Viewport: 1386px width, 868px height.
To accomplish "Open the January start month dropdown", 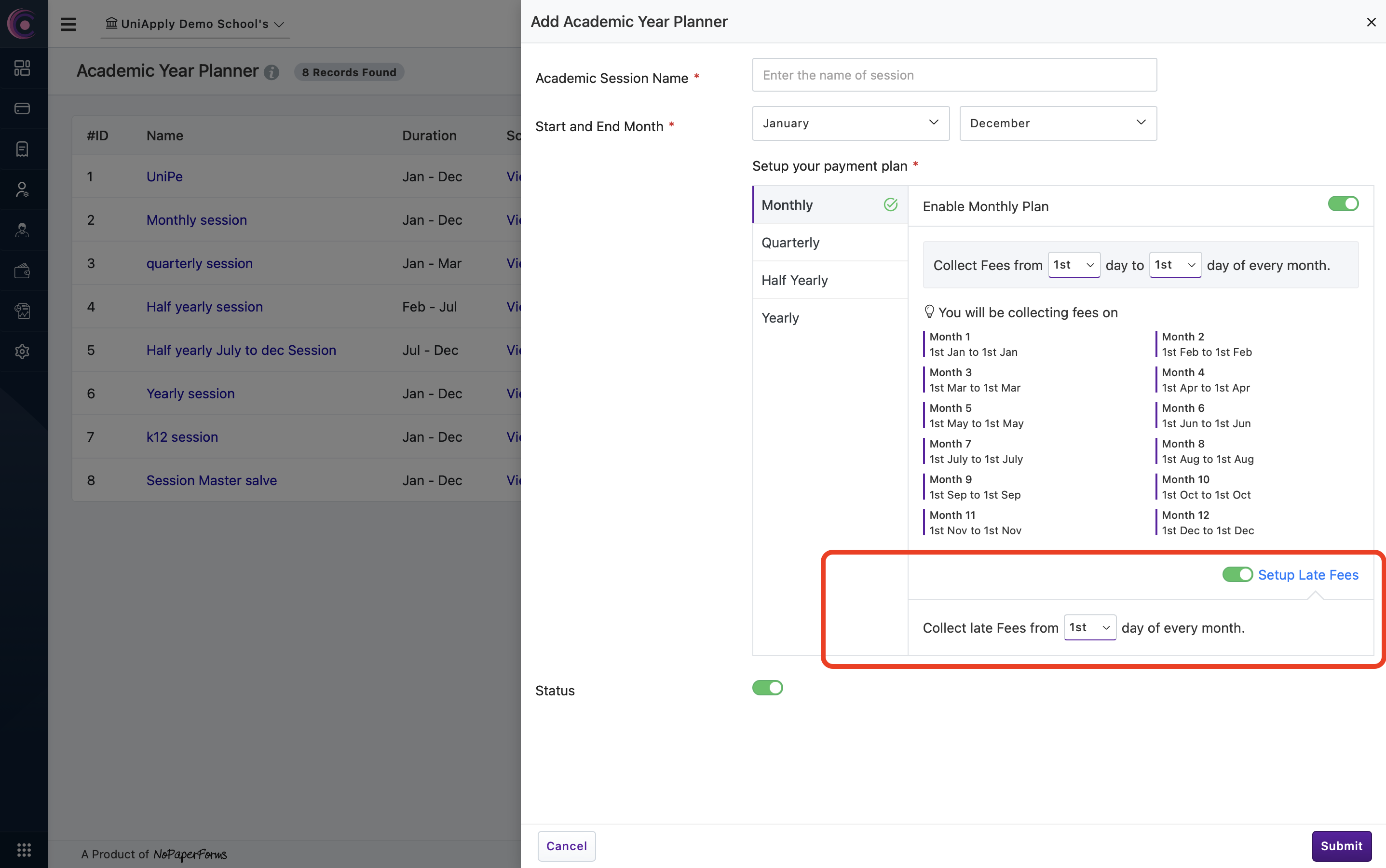I will pos(851,123).
